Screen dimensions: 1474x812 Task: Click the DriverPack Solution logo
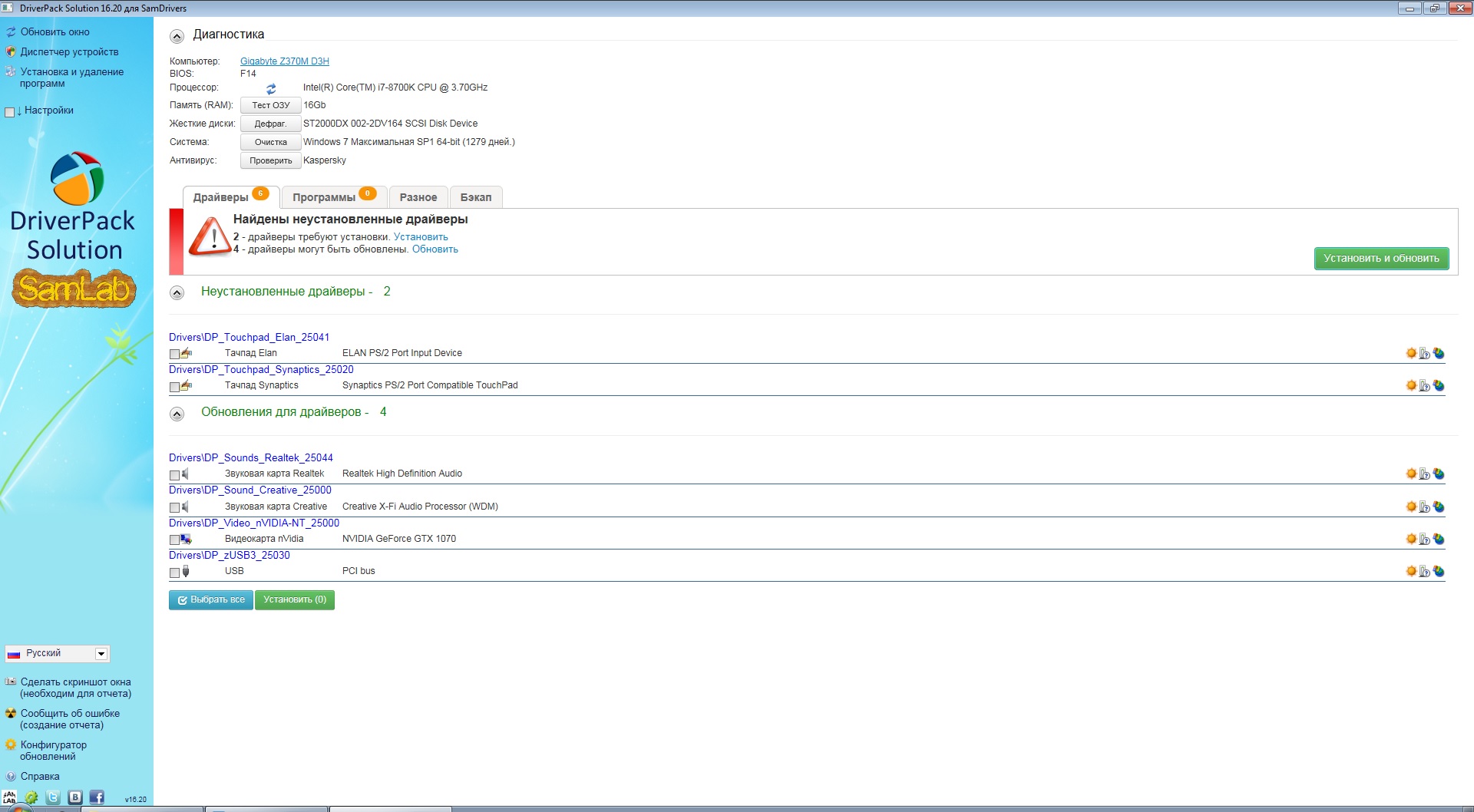click(x=74, y=230)
